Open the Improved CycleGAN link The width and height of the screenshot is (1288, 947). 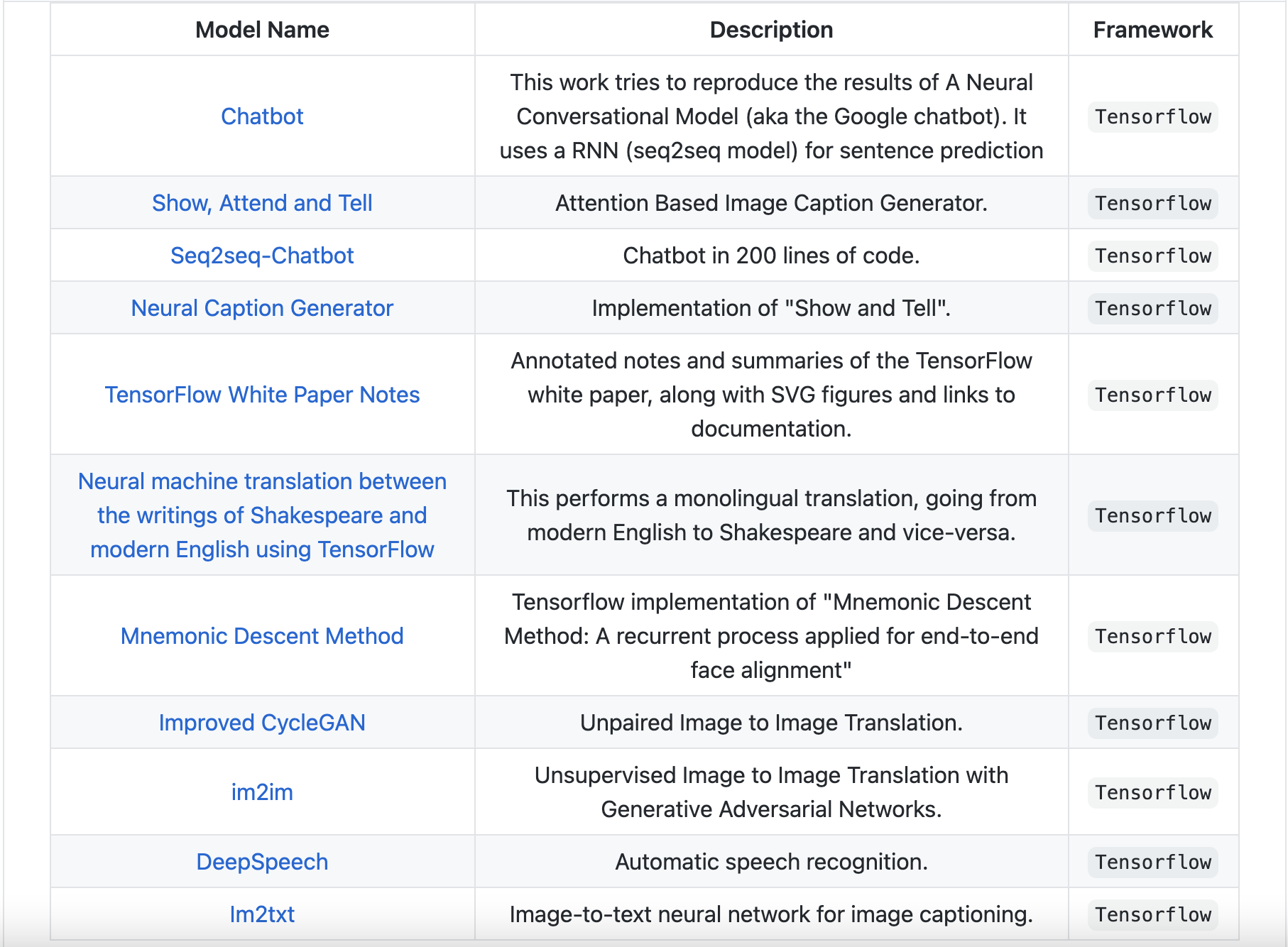click(x=262, y=723)
